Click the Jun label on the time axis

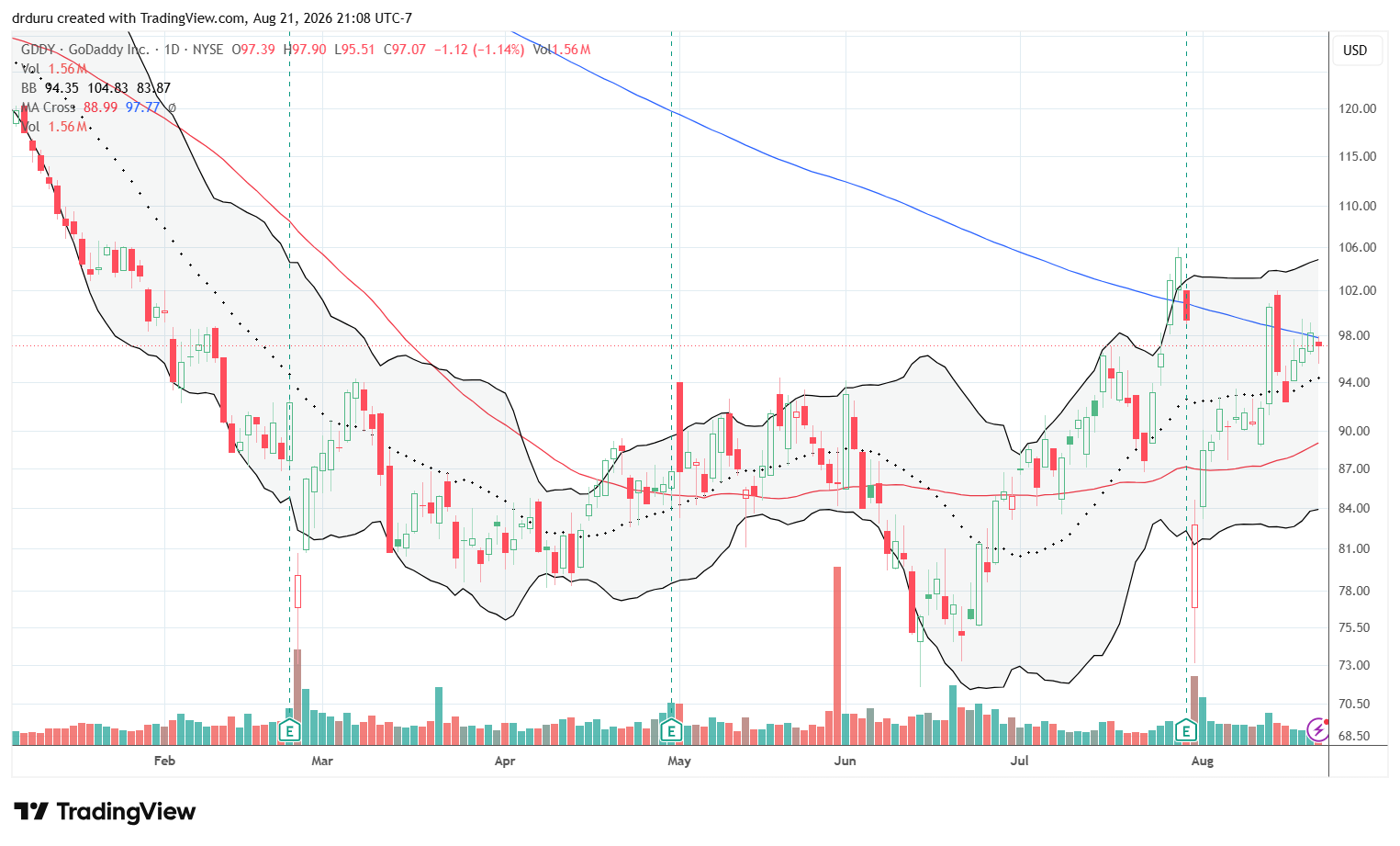(x=845, y=761)
